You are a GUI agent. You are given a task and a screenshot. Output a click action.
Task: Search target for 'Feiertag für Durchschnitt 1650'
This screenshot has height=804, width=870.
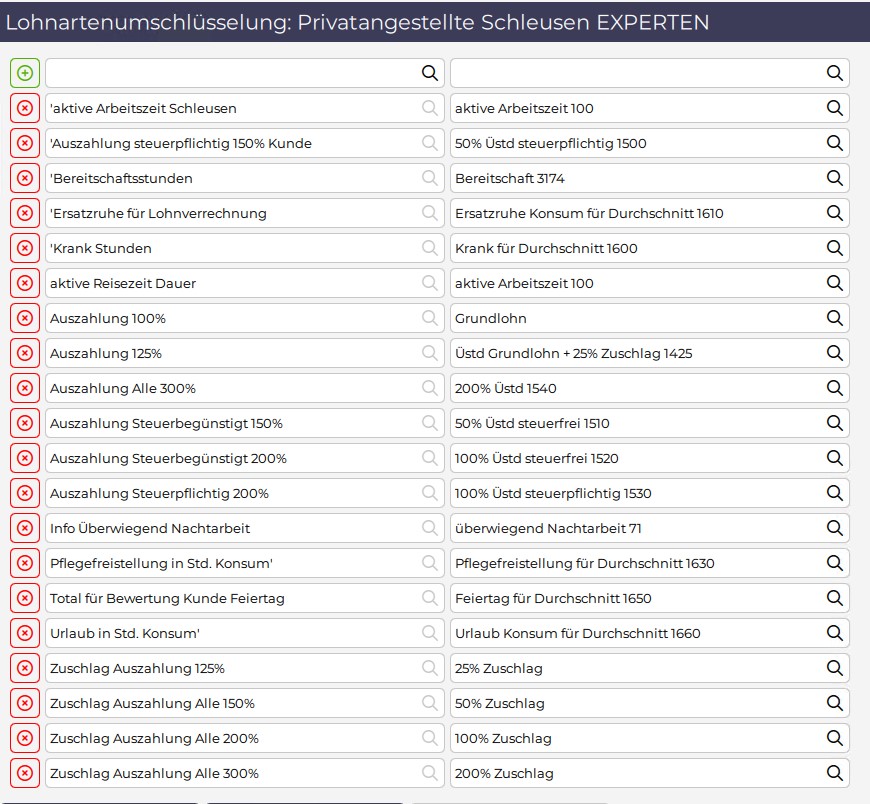click(x=834, y=597)
